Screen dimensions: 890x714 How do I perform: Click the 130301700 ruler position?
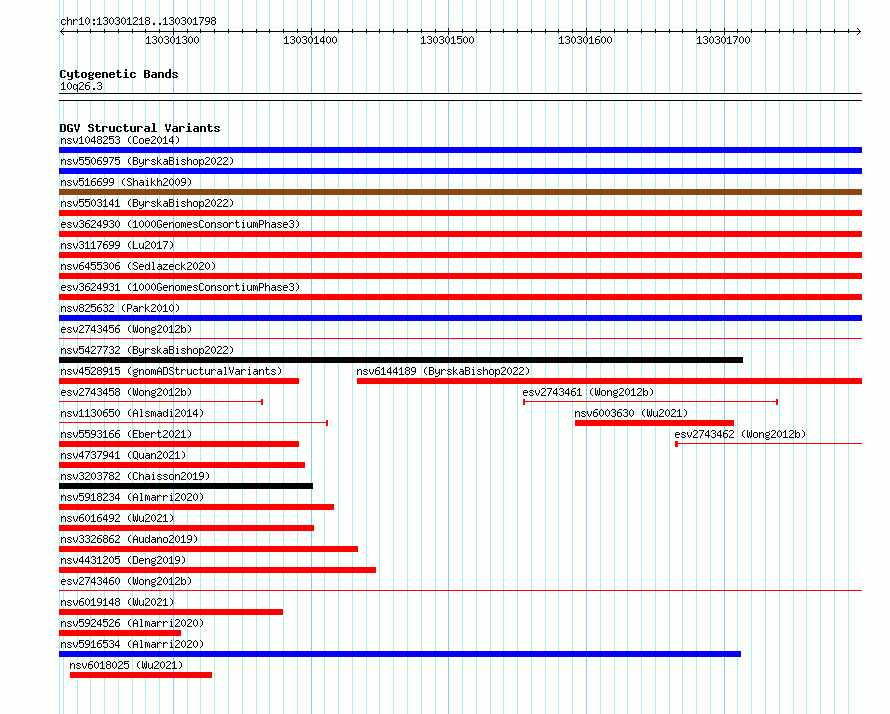[x=723, y=40]
